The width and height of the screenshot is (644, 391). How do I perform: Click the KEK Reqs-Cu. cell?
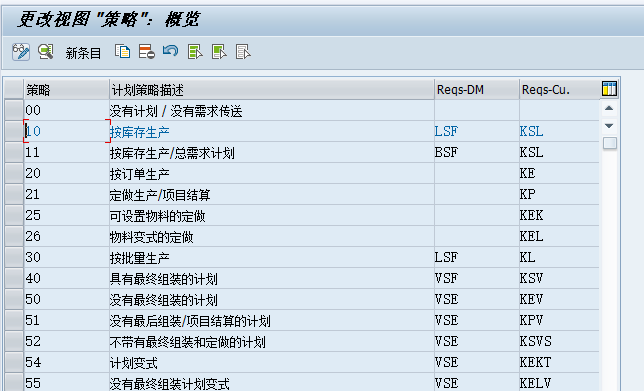pyautogui.click(x=559, y=215)
